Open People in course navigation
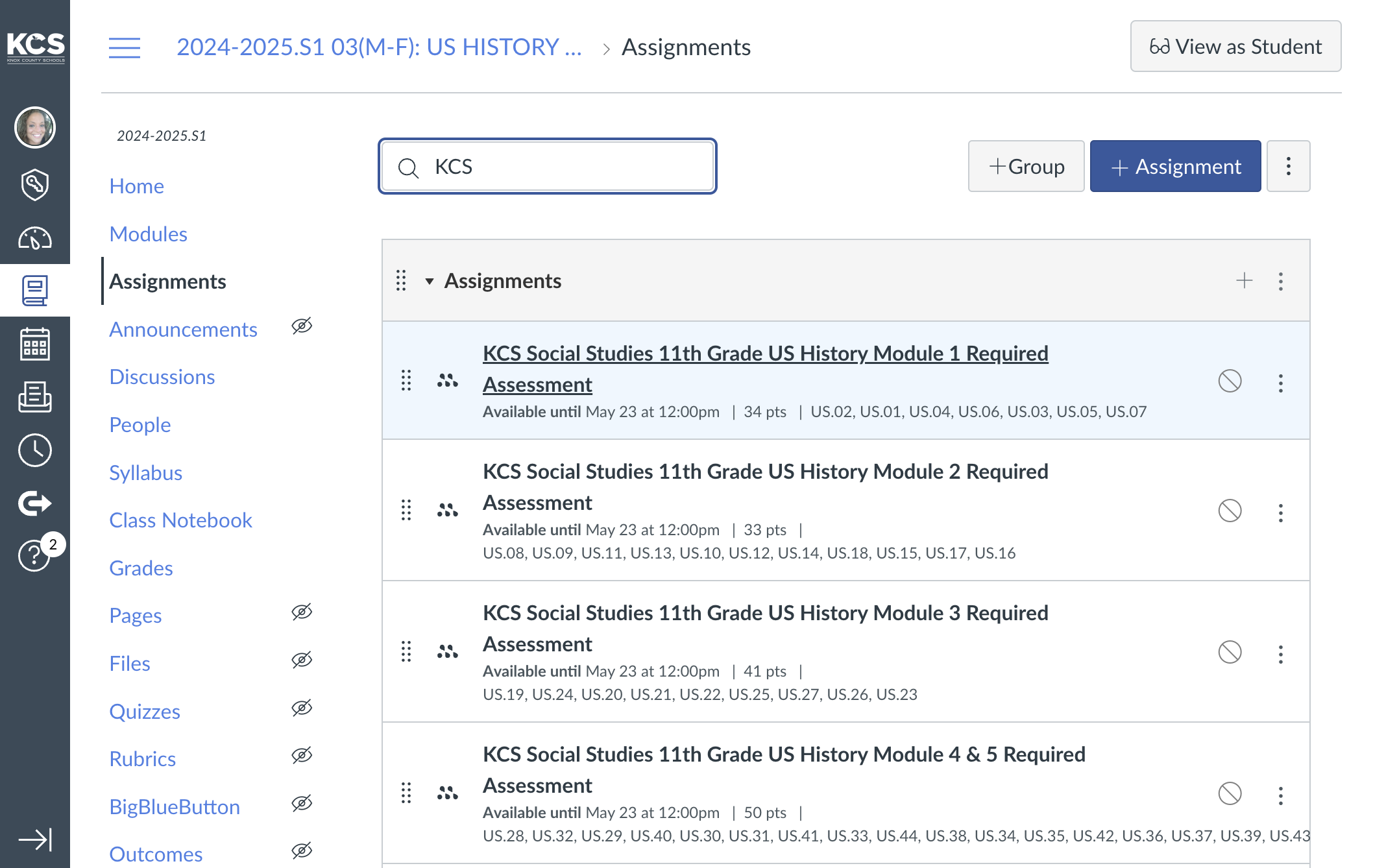1373x868 pixels. click(x=140, y=424)
